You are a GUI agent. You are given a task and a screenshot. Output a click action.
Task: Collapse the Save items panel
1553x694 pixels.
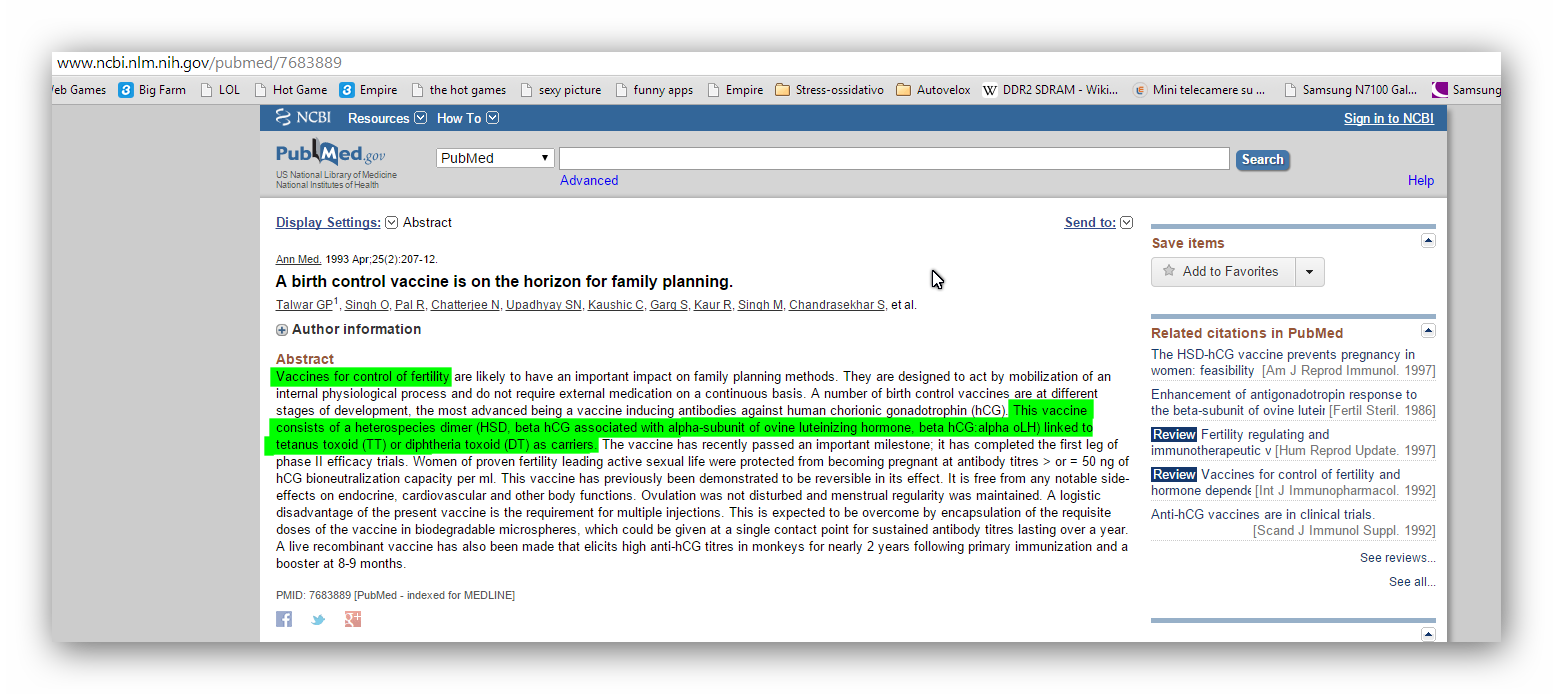tap(1428, 241)
